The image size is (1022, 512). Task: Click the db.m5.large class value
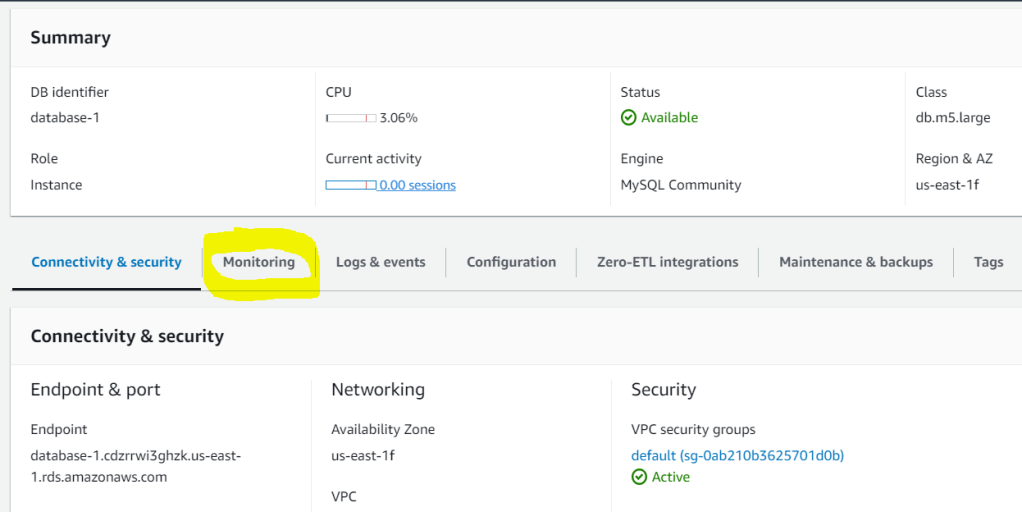(x=952, y=118)
